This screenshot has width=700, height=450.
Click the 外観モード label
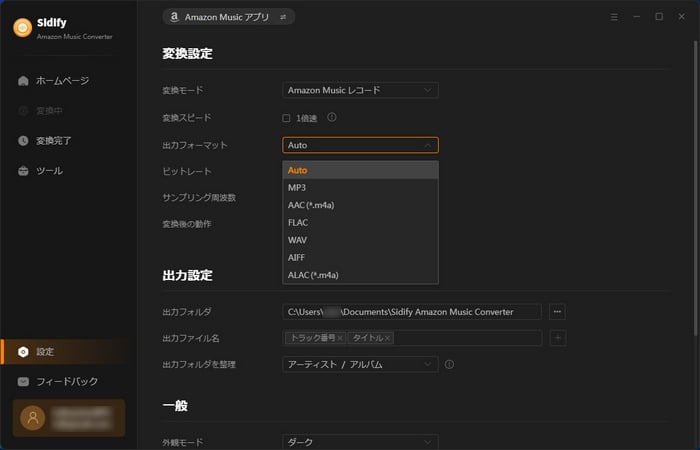point(183,442)
